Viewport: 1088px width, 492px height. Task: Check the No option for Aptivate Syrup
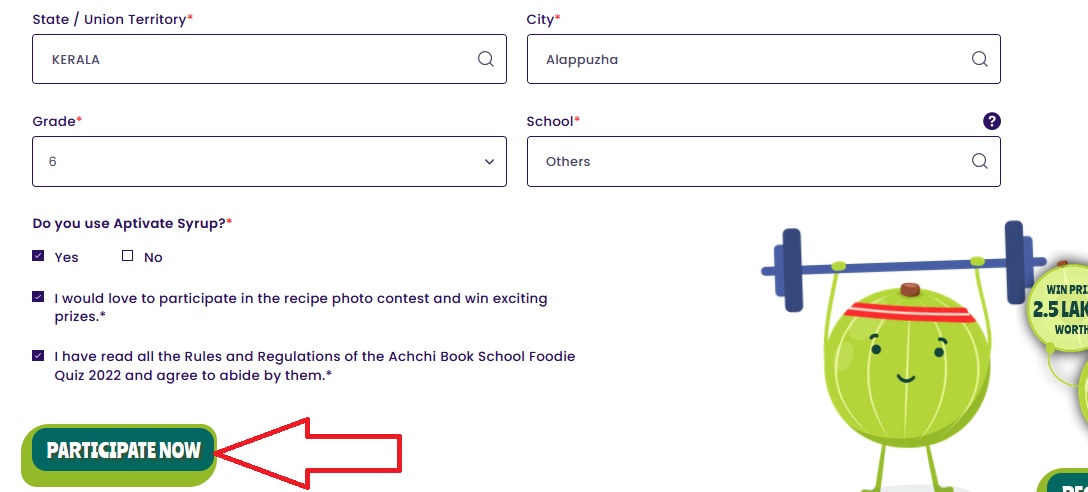pyautogui.click(x=127, y=256)
